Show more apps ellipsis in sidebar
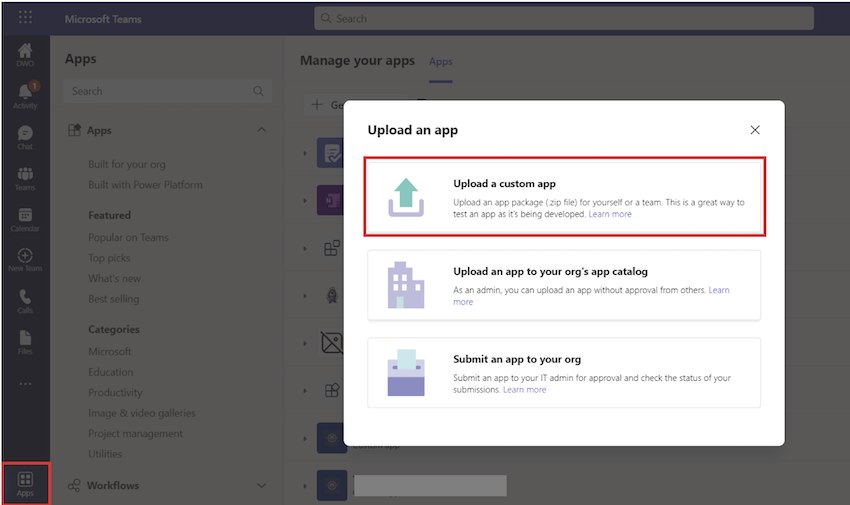Viewport: 850px width, 505px height. (25, 384)
